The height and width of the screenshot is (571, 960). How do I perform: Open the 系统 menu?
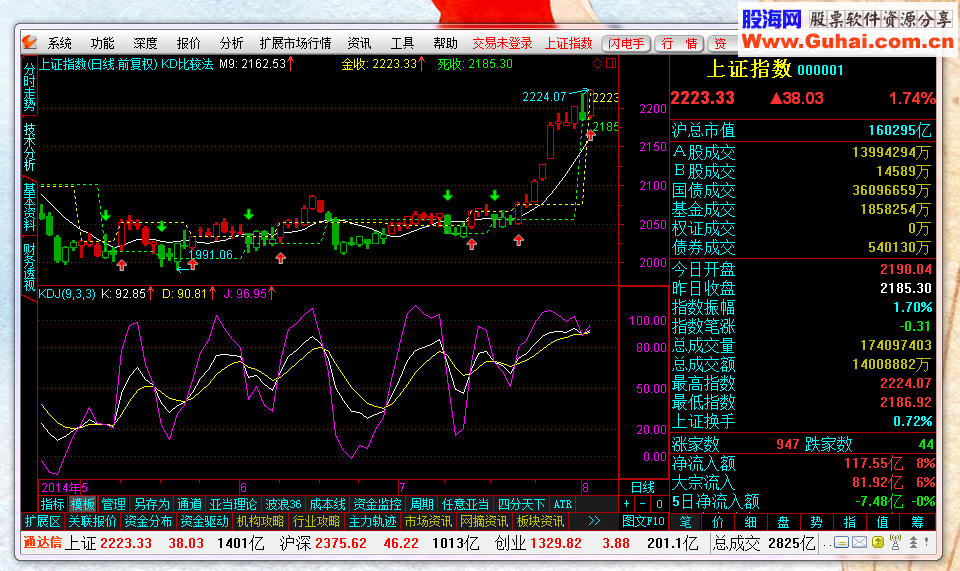(60, 43)
